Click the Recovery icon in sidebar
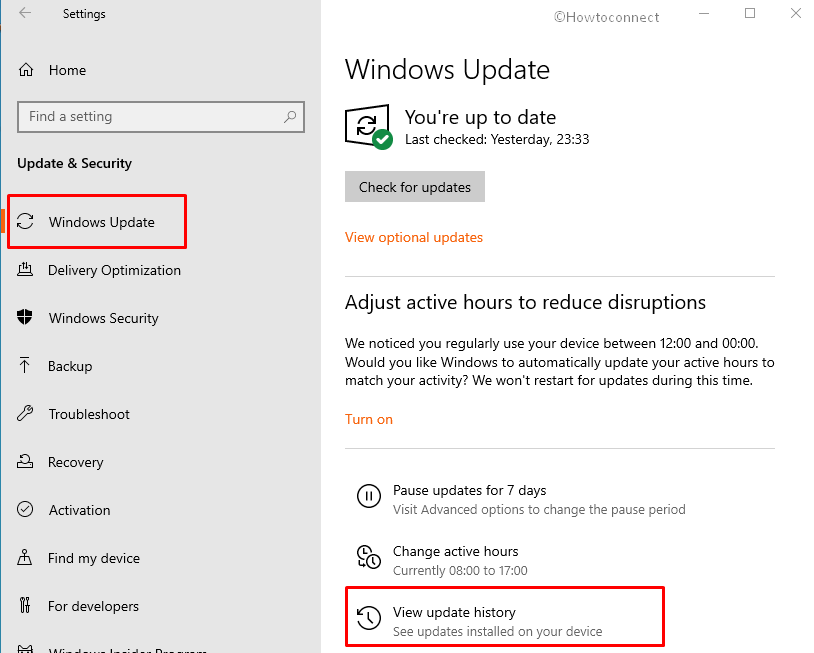 [x=26, y=462]
